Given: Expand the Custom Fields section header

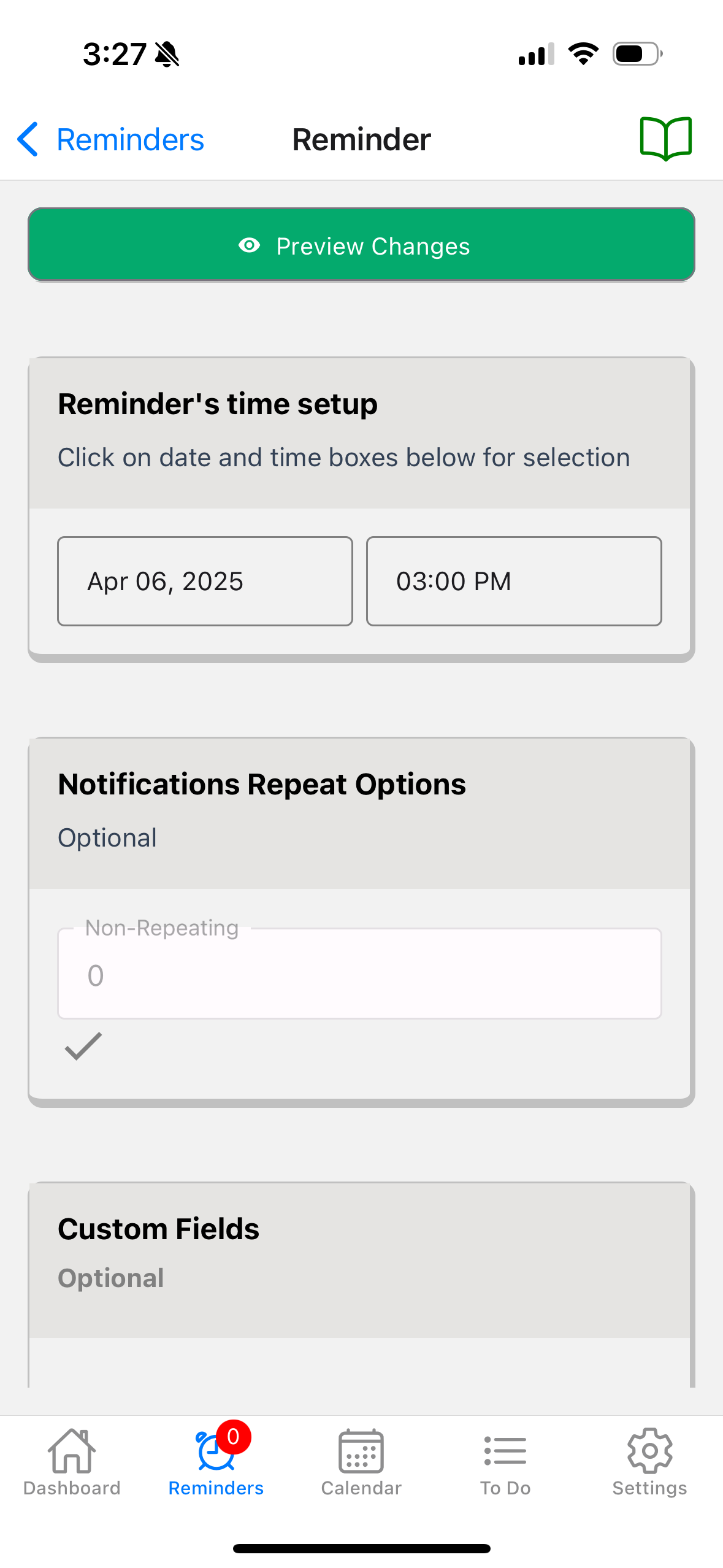Looking at the screenshot, I should click(158, 1229).
